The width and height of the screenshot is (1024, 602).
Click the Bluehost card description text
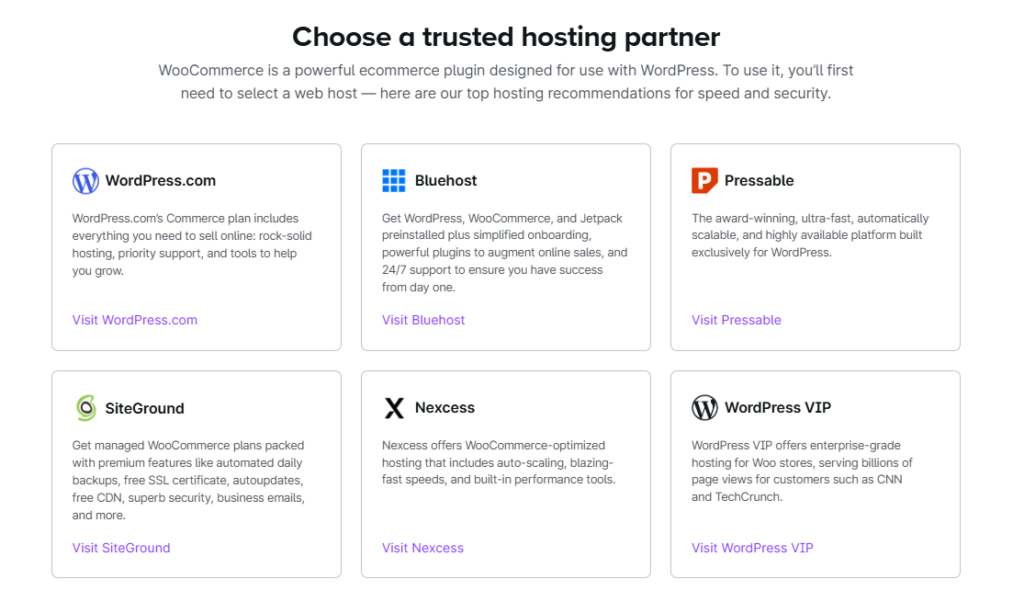(x=504, y=253)
